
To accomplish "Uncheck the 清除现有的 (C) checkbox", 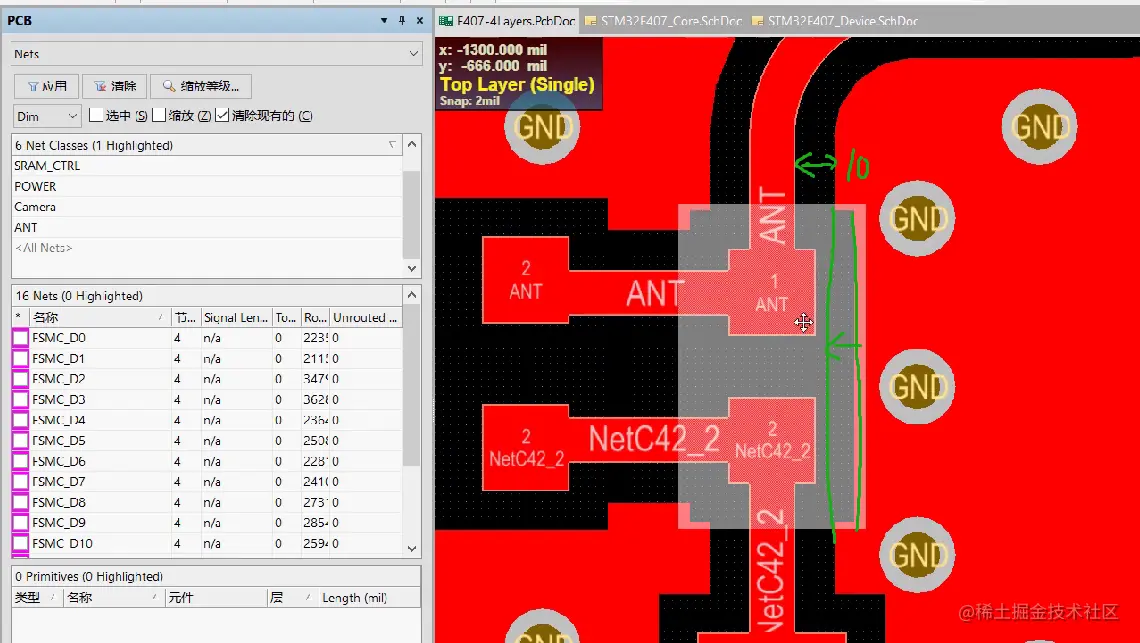I will [222, 115].
